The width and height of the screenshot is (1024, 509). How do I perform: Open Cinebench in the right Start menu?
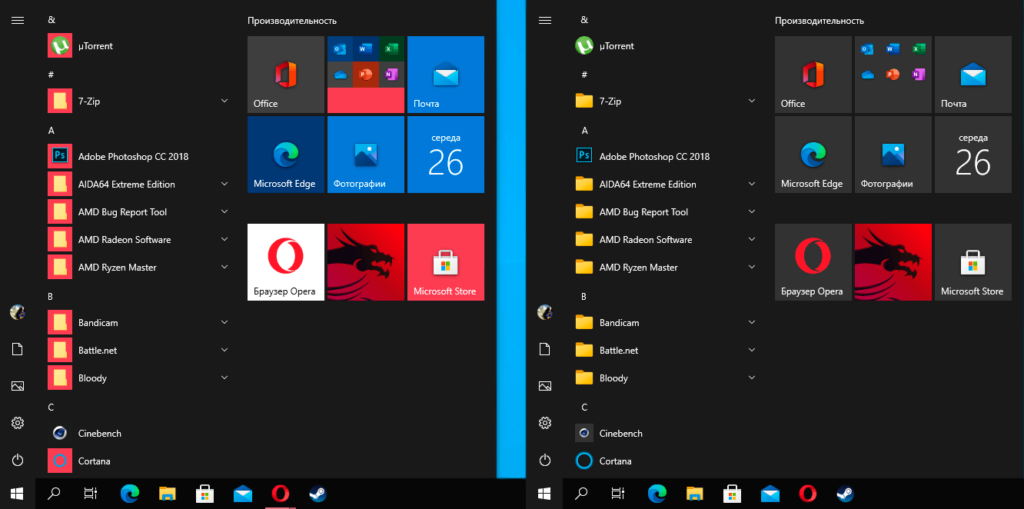pos(666,433)
